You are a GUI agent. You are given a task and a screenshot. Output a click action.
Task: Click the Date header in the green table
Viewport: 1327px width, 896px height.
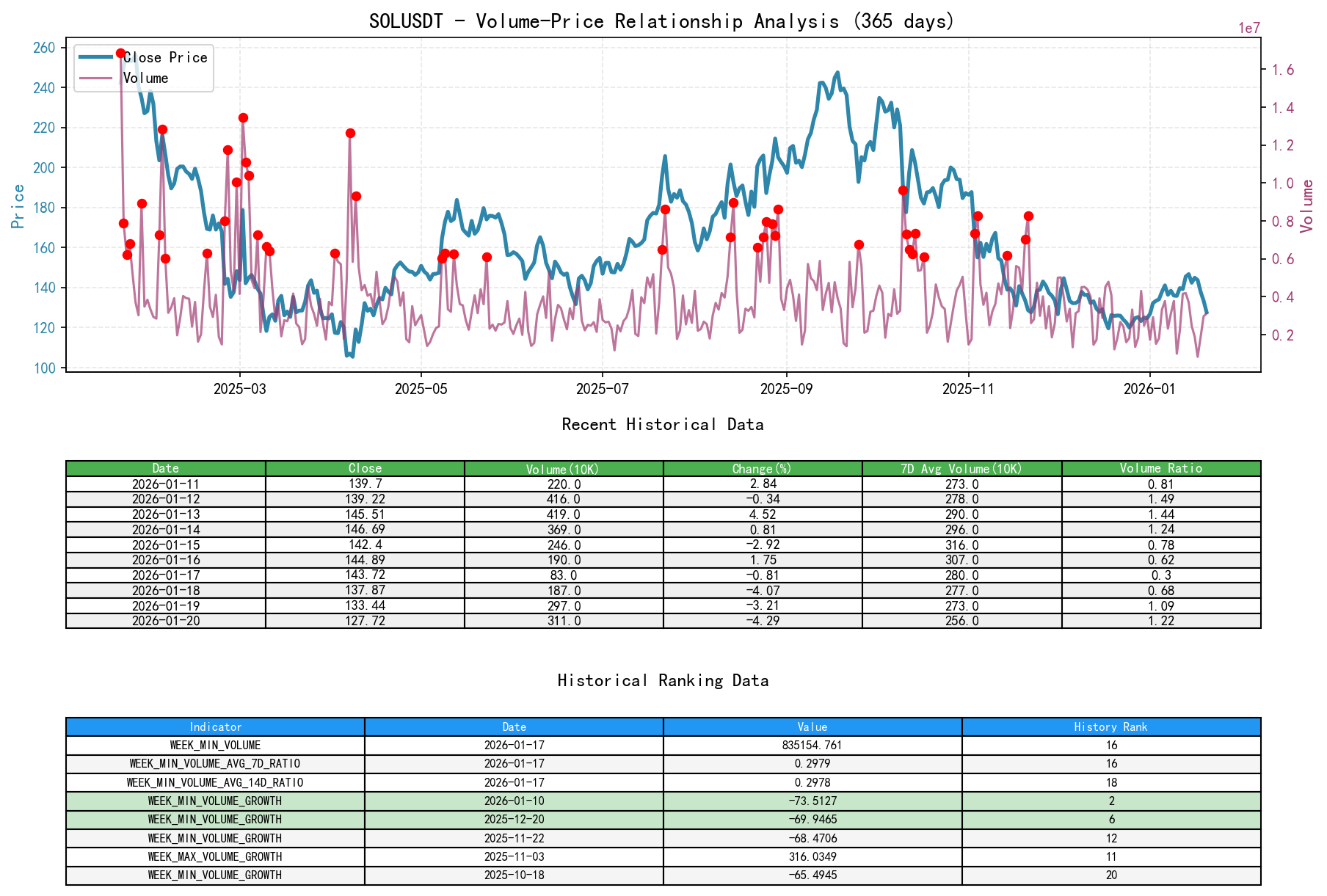pyautogui.click(x=166, y=467)
